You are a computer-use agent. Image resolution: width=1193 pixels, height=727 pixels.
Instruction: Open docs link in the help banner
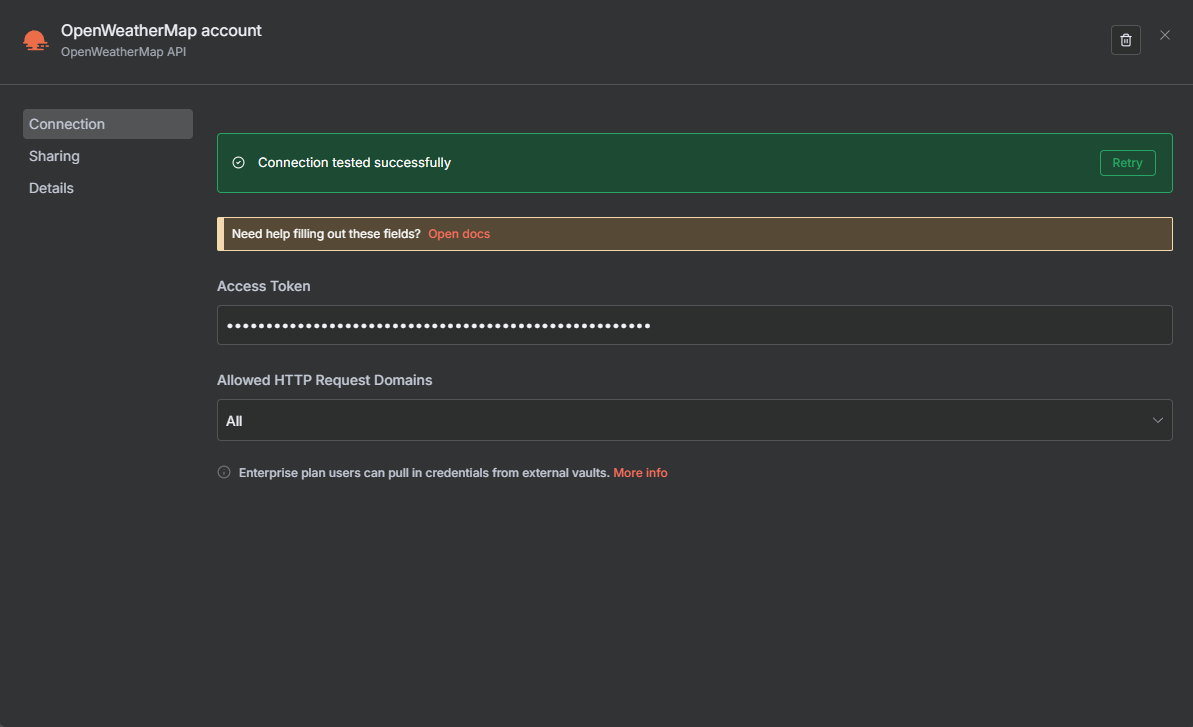(459, 234)
